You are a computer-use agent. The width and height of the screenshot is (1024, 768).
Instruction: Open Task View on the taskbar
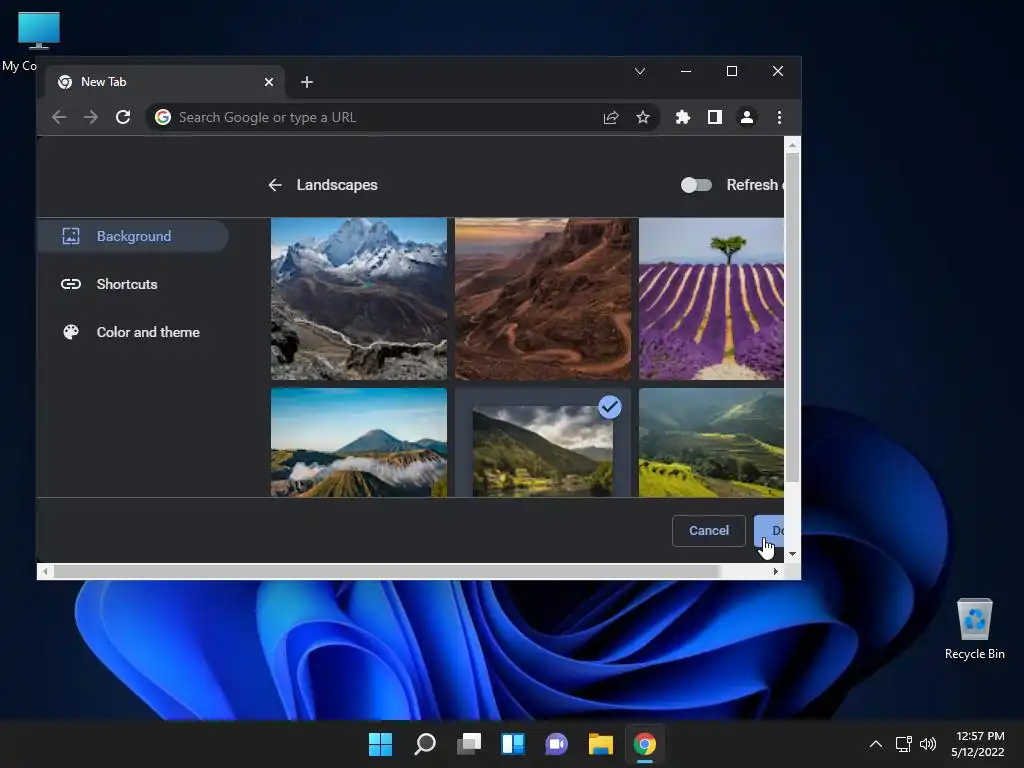(x=469, y=744)
